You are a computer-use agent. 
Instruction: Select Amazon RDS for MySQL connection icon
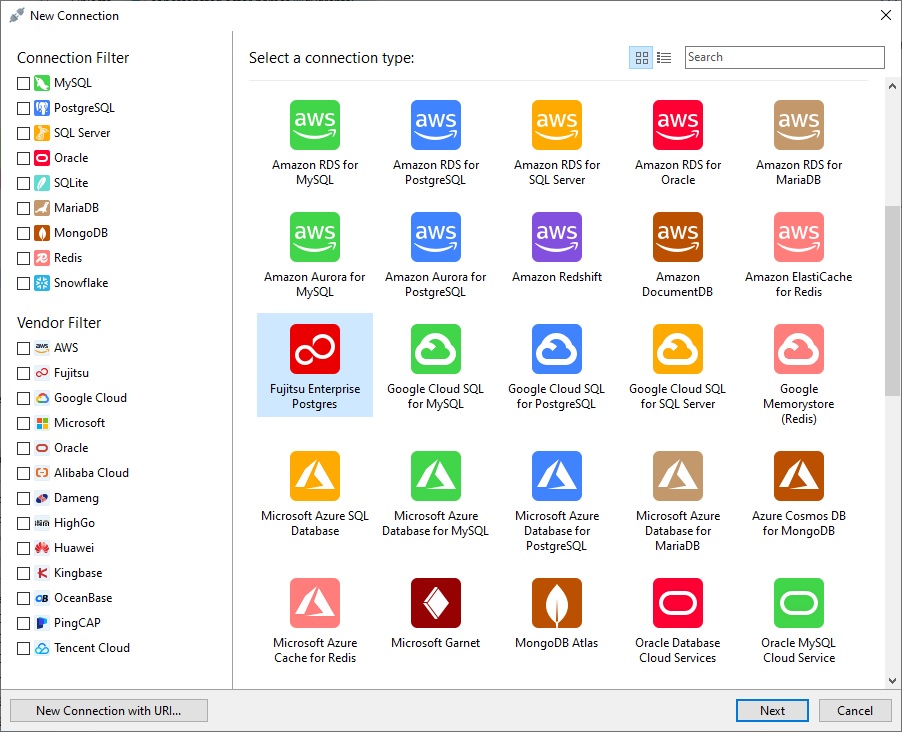(315, 125)
